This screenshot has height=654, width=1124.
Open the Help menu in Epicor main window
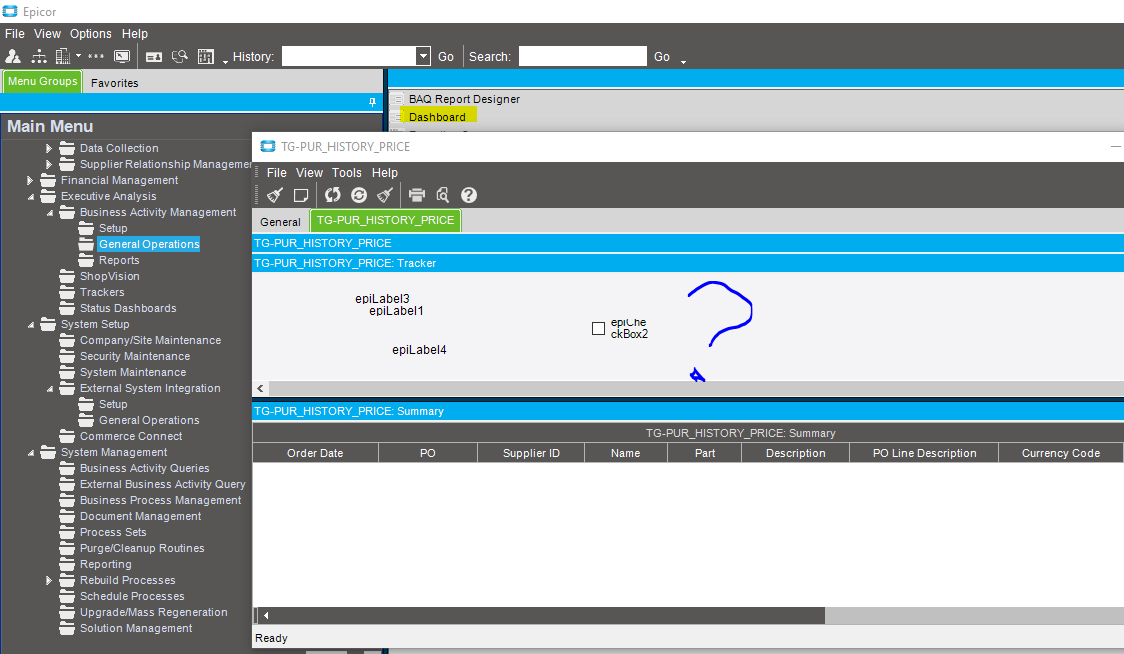(135, 34)
